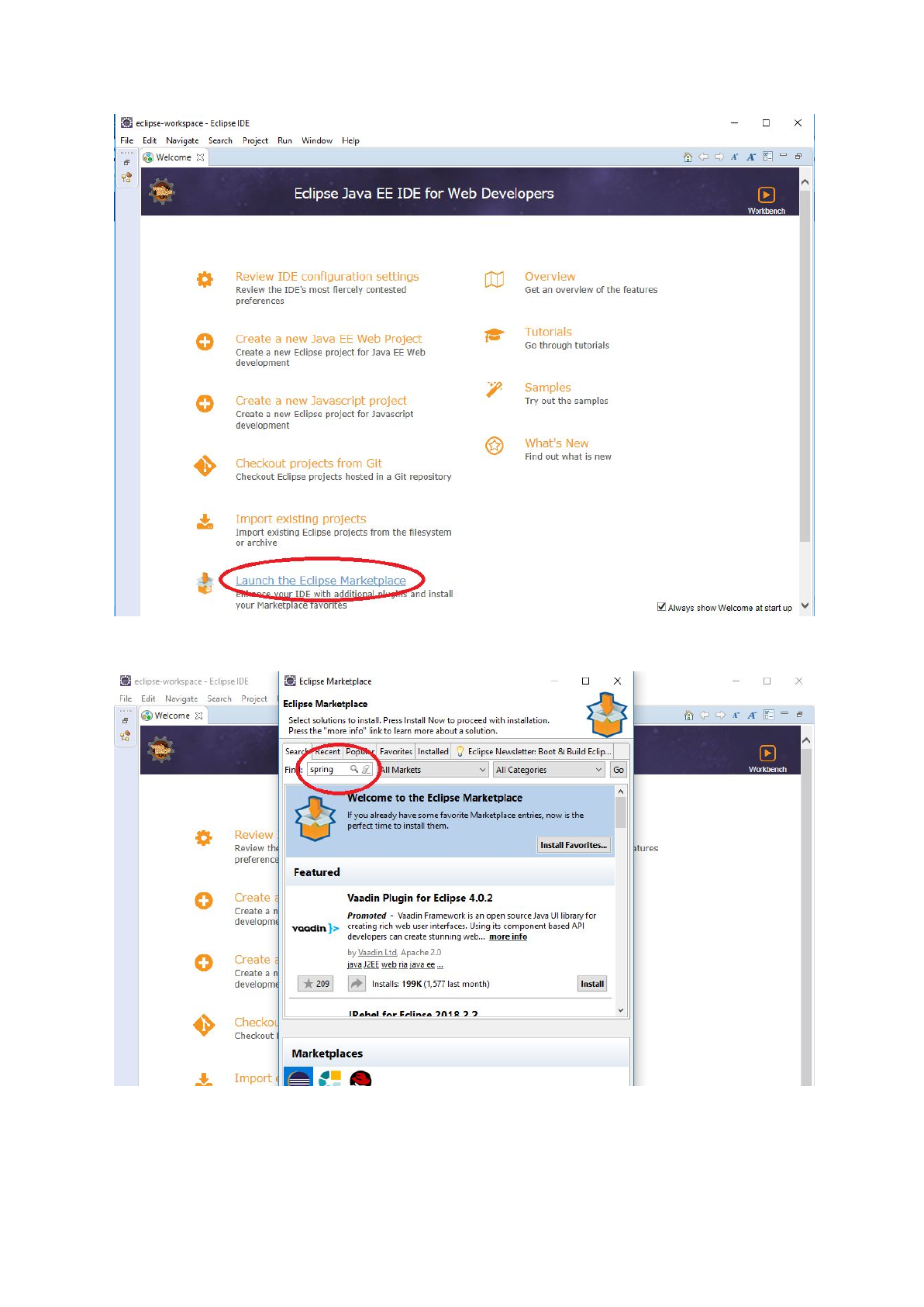The height and width of the screenshot is (1307, 924).
Task: Click the star 209 favorite button for Vaadin Plugin
Action: coord(316,984)
